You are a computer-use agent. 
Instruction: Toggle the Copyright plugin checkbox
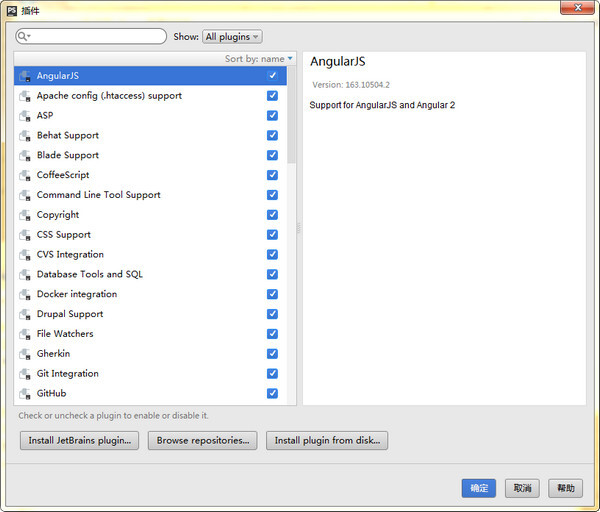click(x=272, y=215)
